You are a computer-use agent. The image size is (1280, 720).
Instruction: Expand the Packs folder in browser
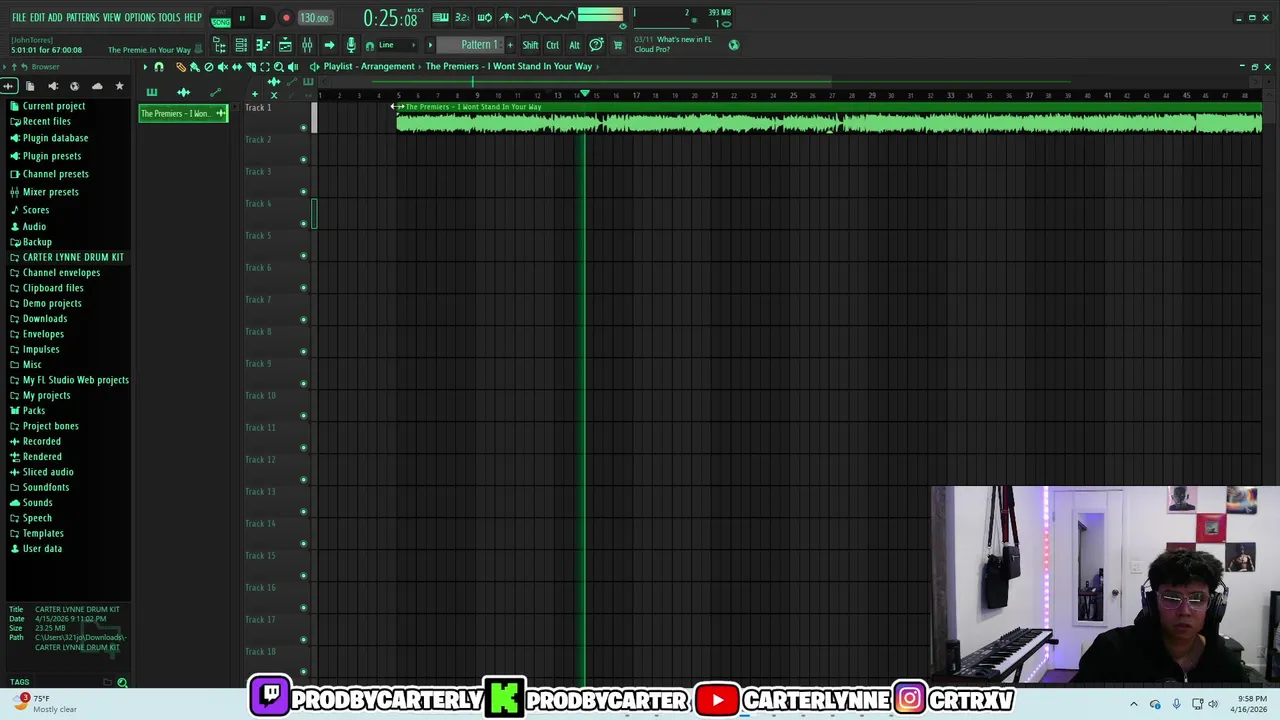coord(34,411)
